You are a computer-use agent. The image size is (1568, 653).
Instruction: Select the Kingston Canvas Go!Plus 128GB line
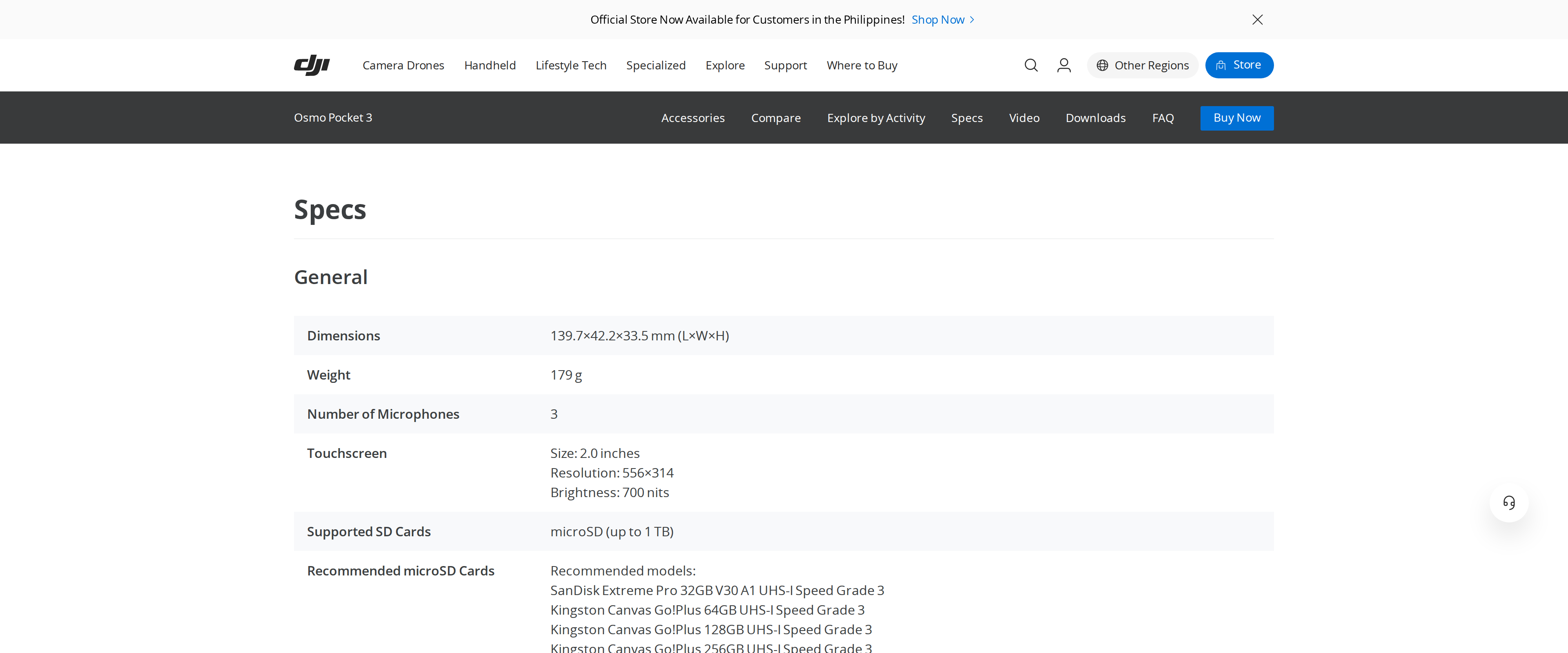pos(711,629)
